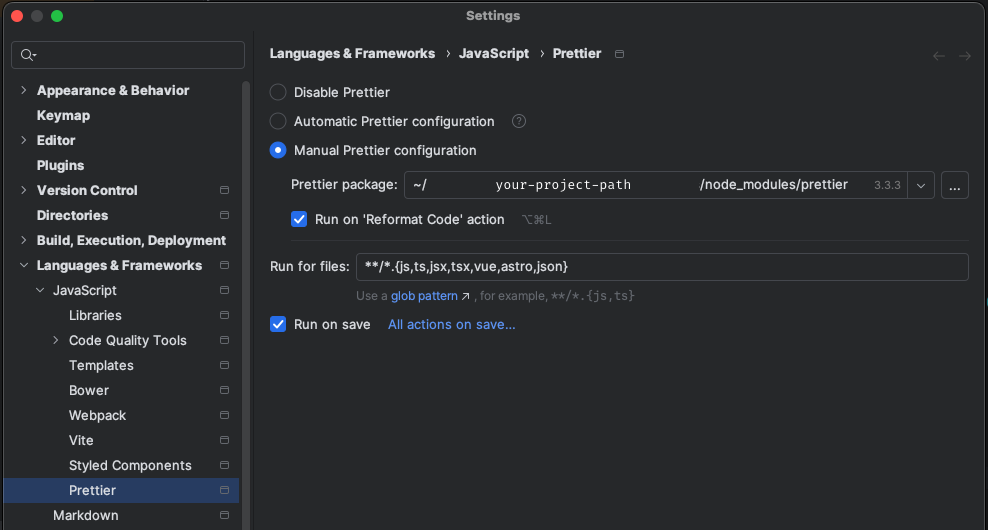
Task: Go forward using the right arrow icon
Action: coord(965,56)
